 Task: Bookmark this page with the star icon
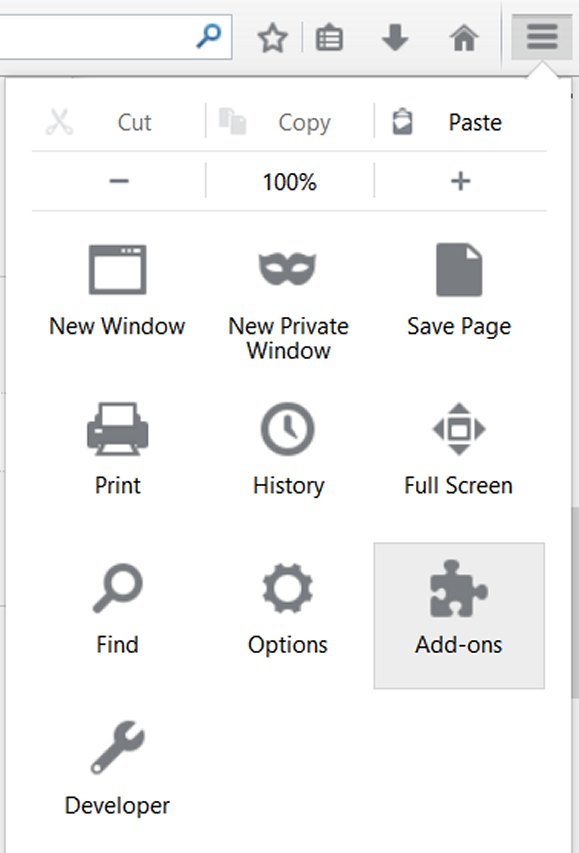pyautogui.click(x=272, y=39)
